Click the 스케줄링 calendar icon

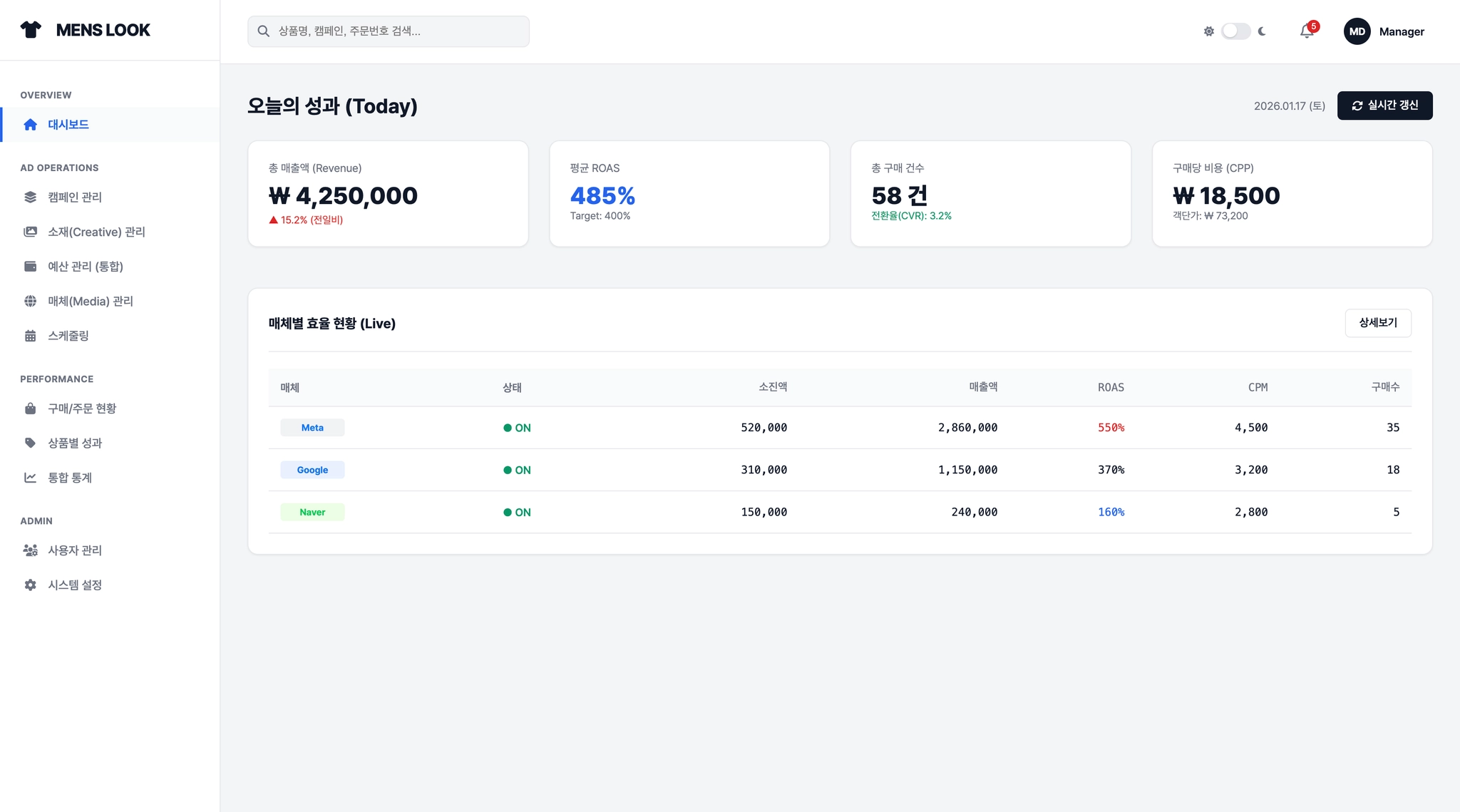tap(30, 336)
